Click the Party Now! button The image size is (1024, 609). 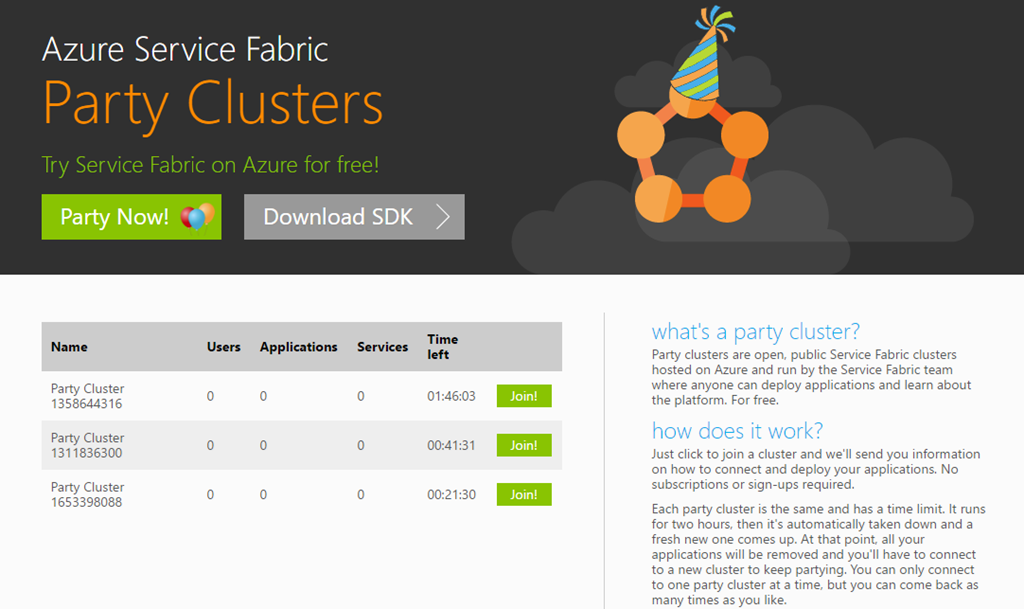[131, 217]
